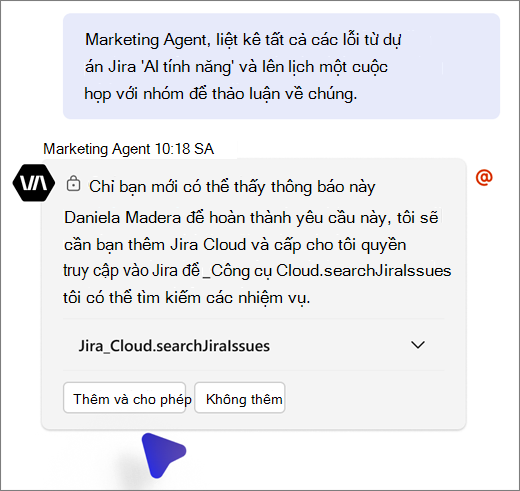Click the 'Marketing Agent 10:18 SA' sender header
The height and width of the screenshot is (491, 520).
(x=129, y=149)
